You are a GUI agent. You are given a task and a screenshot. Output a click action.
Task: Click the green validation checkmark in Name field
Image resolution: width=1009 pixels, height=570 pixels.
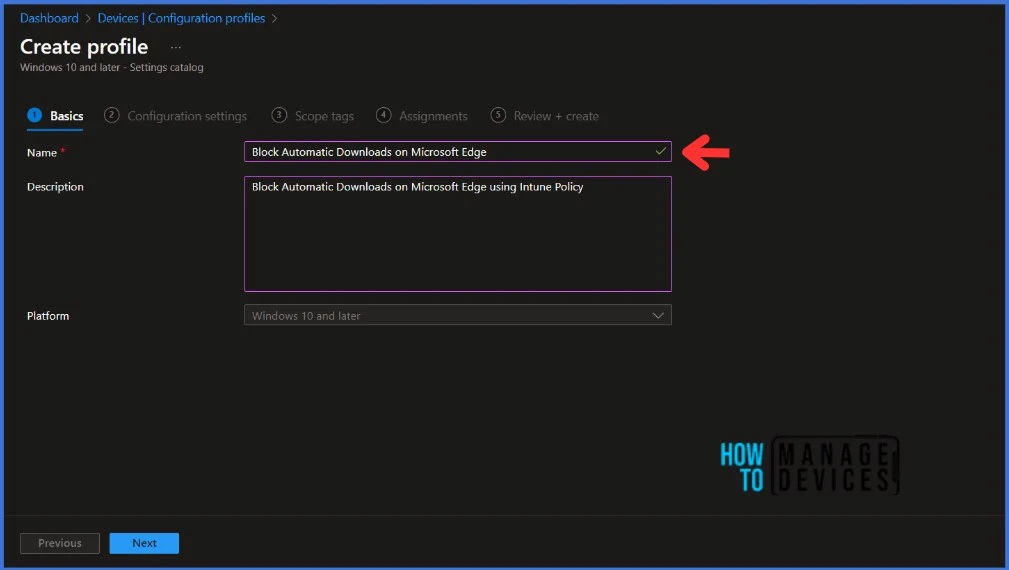tap(660, 151)
